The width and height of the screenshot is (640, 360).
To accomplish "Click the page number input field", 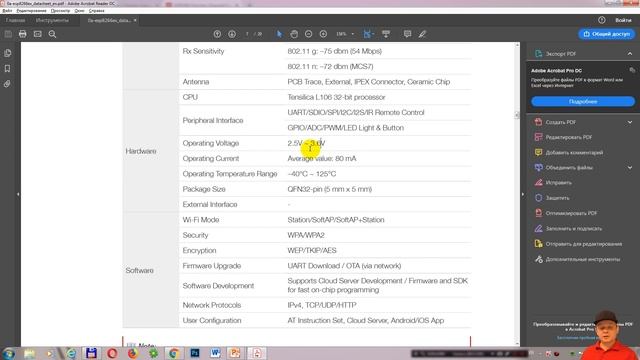I will click(247, 34).
